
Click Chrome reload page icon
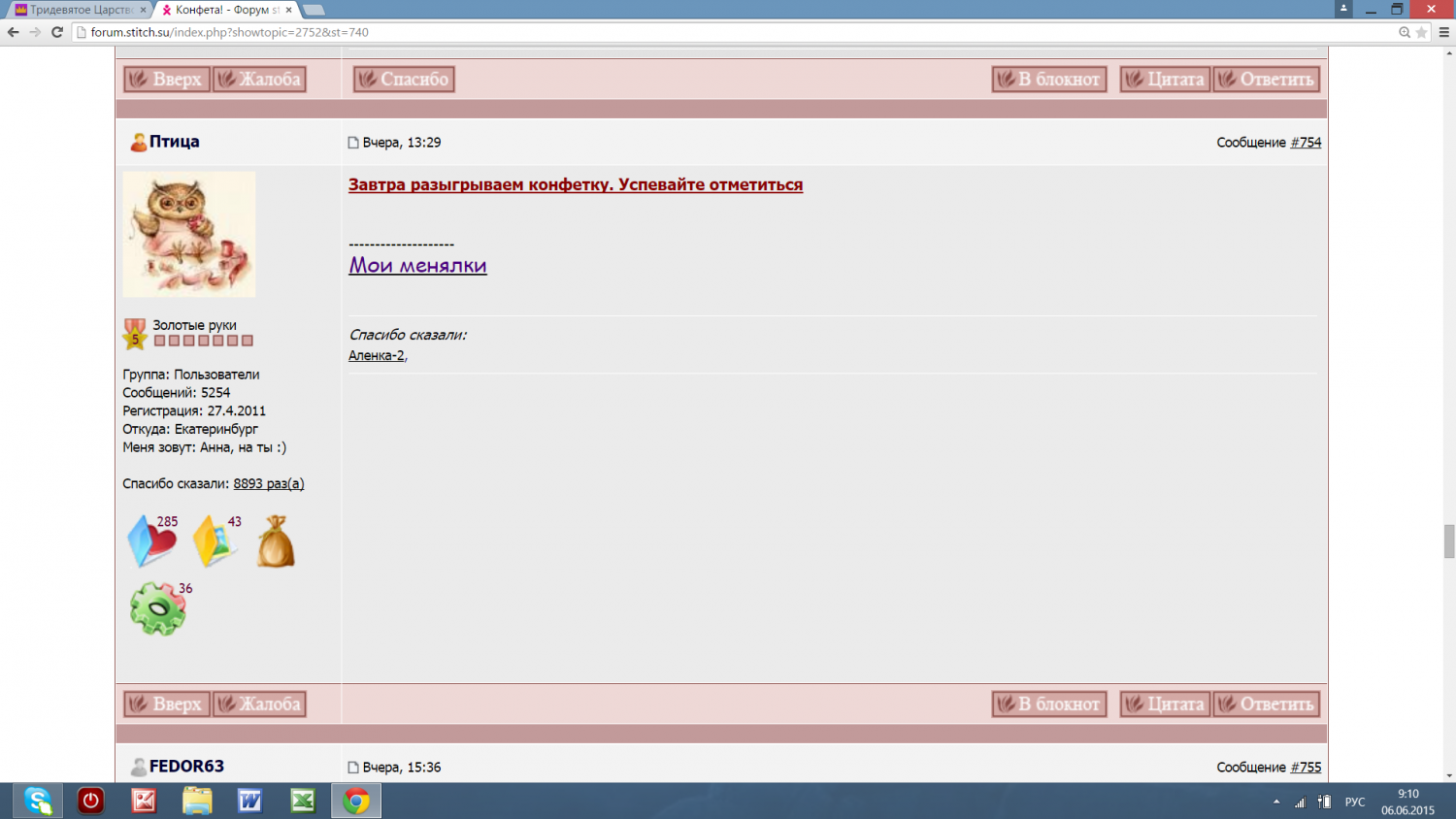coord(57,32)
